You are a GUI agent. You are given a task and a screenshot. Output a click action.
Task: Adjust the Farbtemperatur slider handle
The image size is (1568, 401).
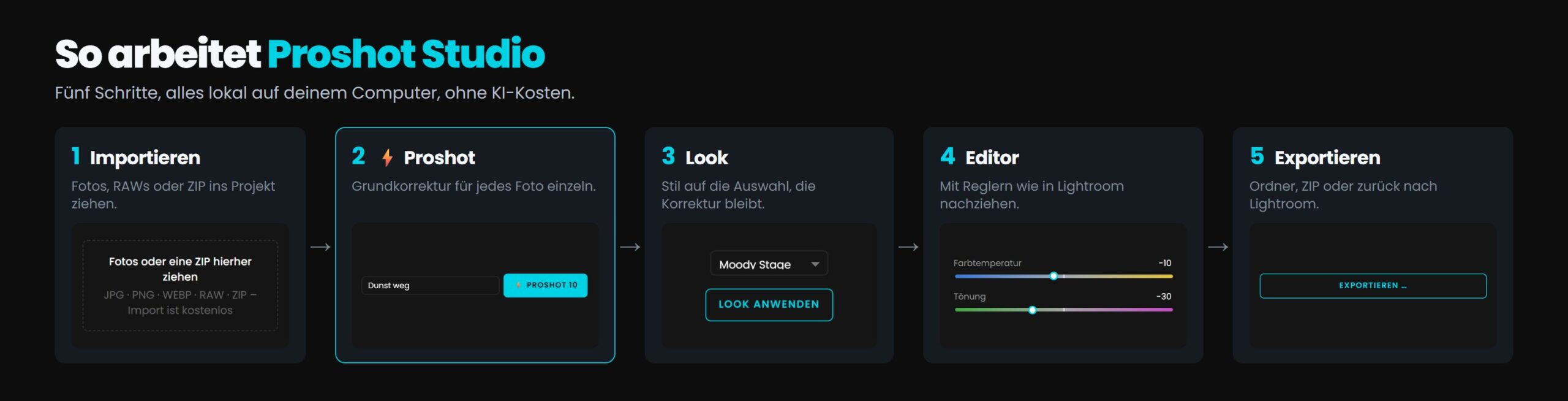[x=1053, y=277]
